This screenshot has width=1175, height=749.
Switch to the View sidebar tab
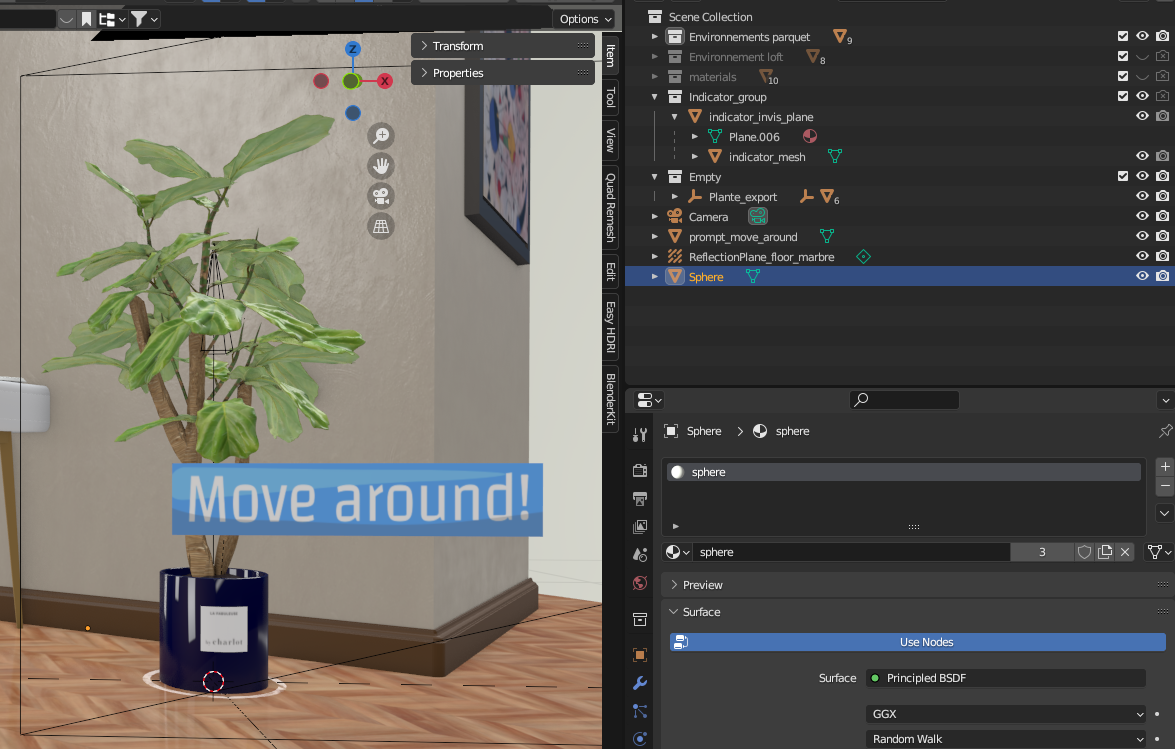point(611,140)
